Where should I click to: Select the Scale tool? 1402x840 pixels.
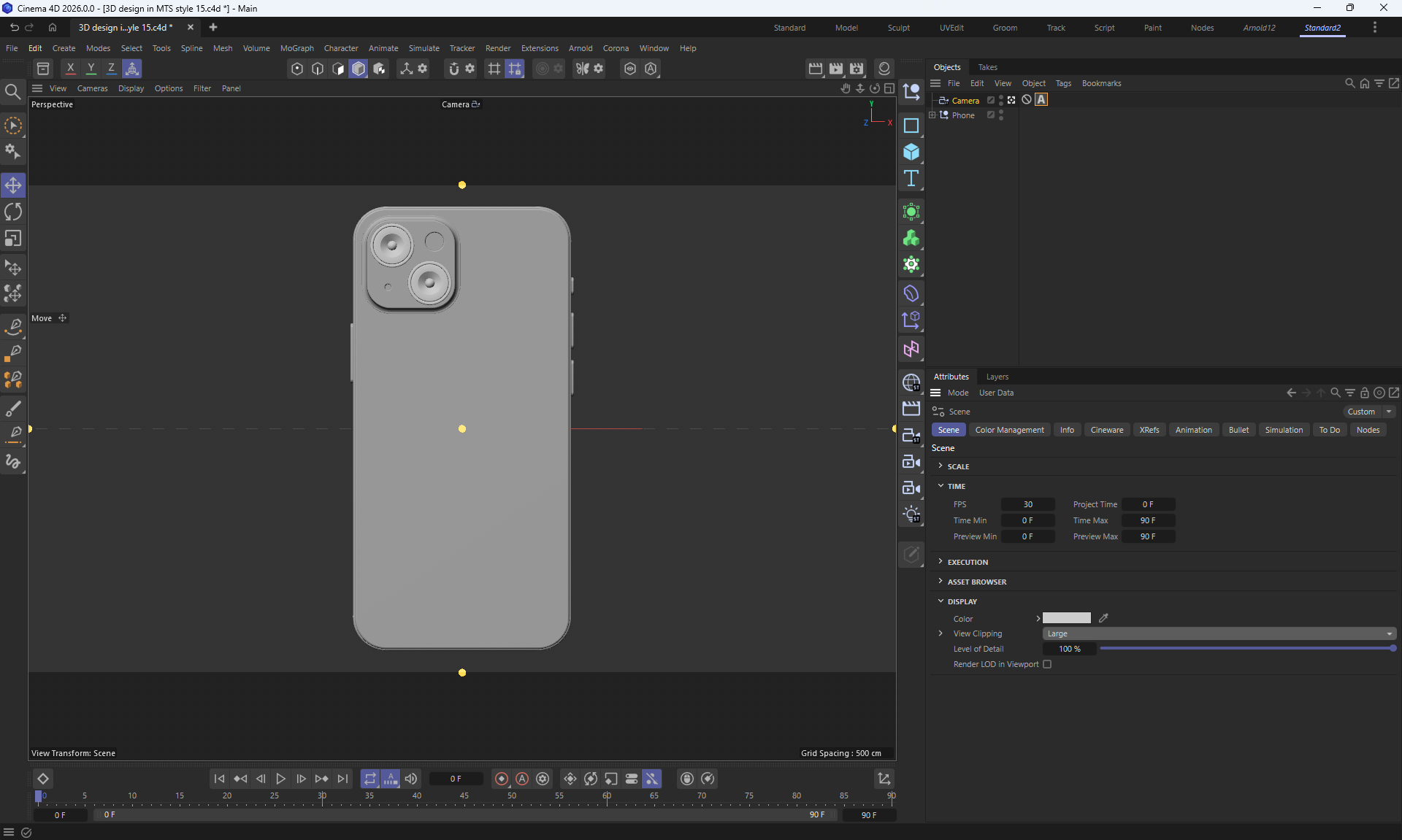[13, 239]
